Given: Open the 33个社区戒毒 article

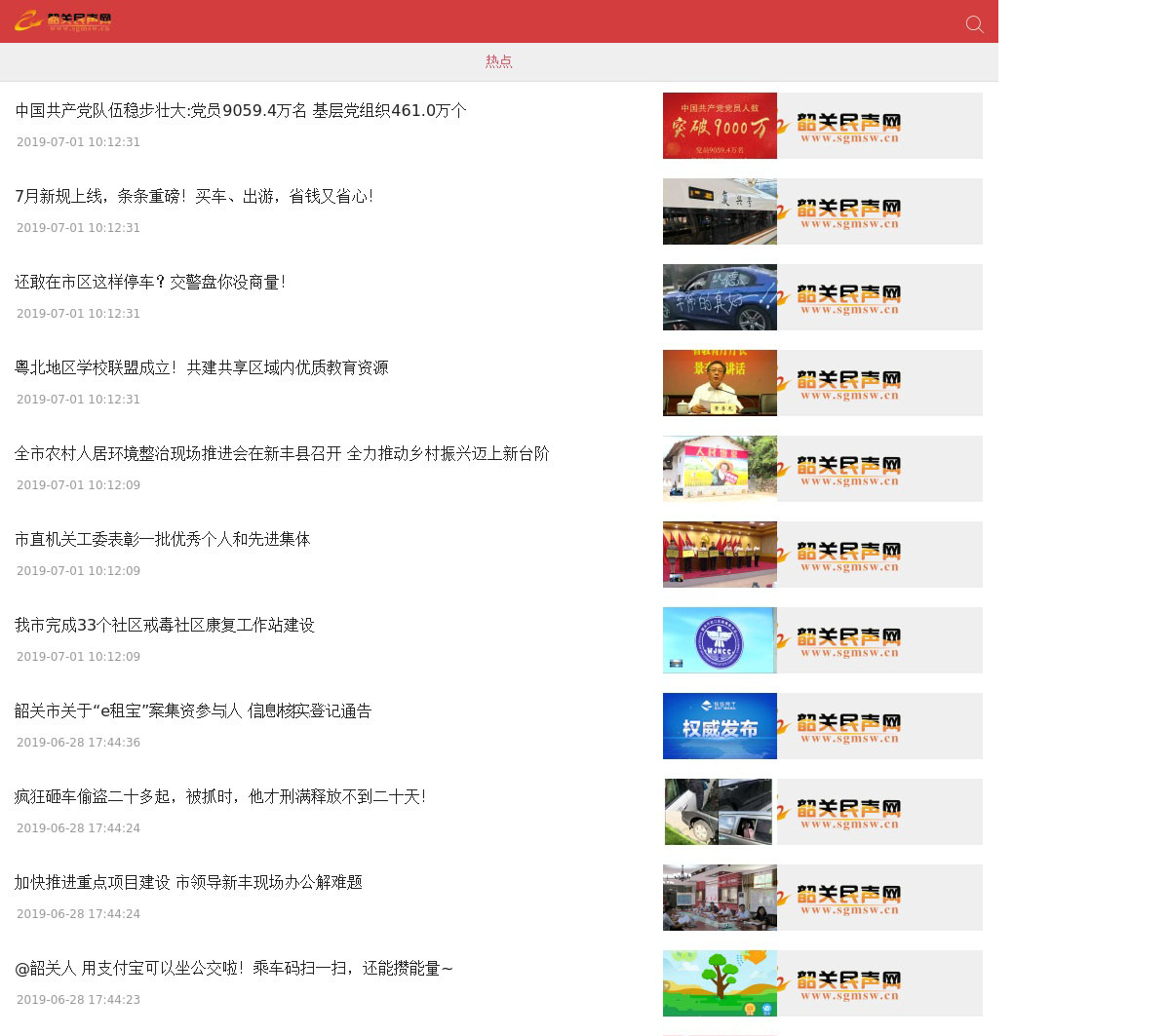Looking at the screenshot, I should coord(164,626).
